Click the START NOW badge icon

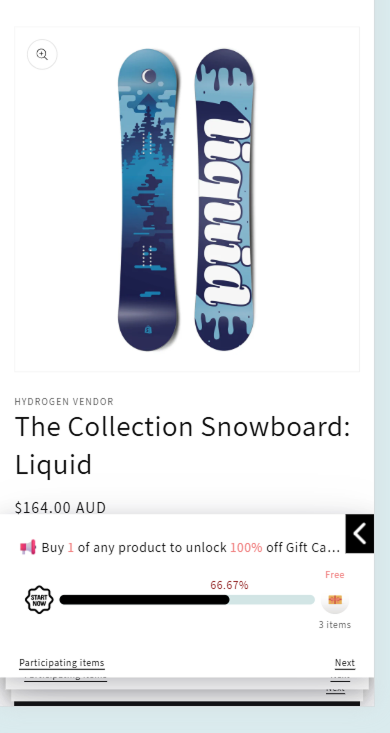39,600
